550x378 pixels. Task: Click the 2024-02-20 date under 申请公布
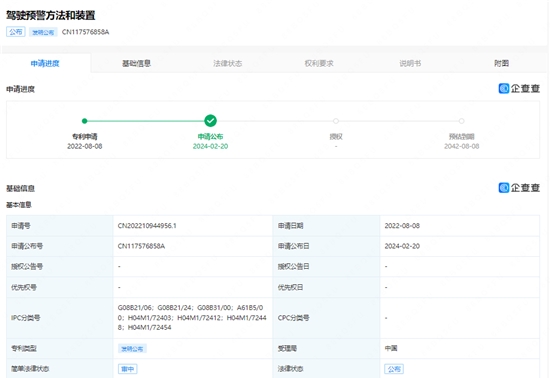coord(210,146)
